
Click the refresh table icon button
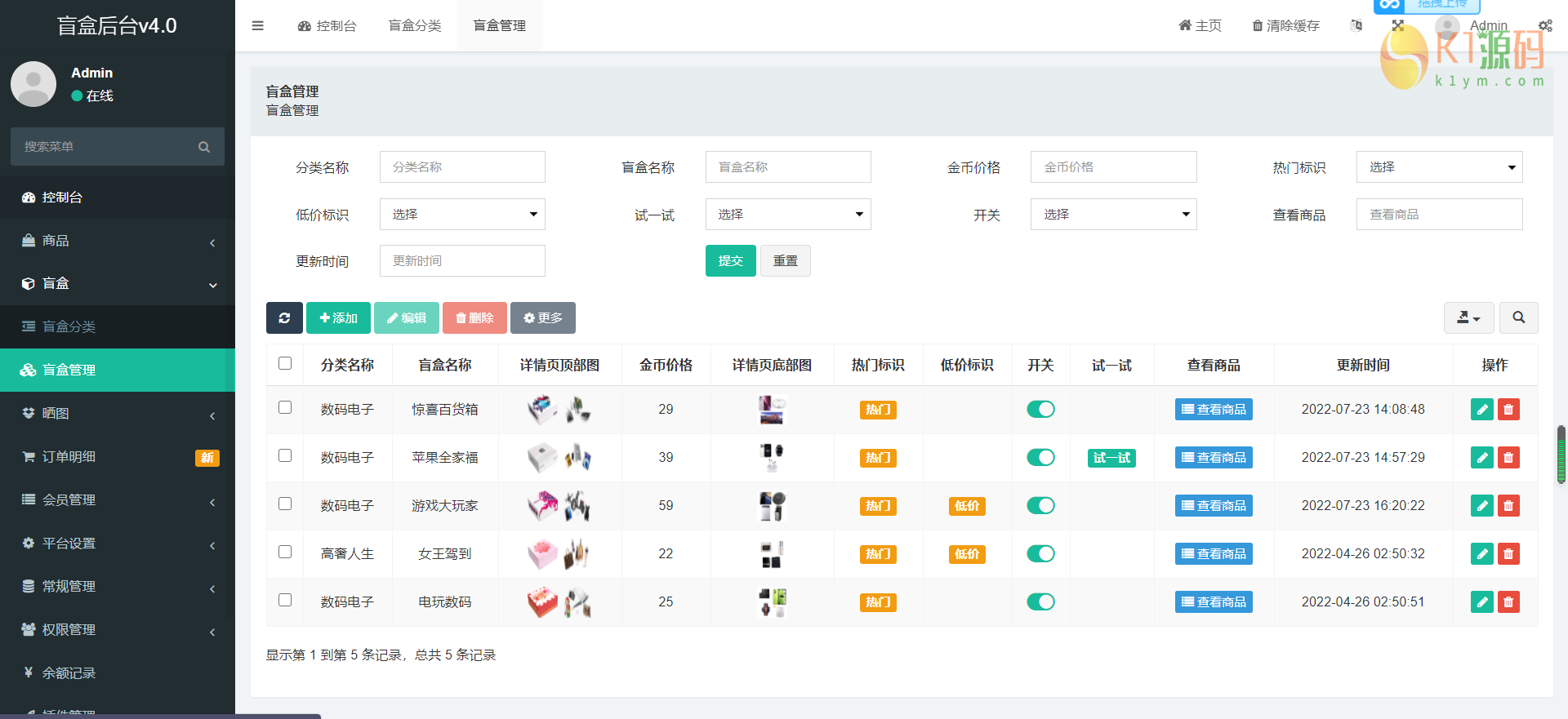284,318
